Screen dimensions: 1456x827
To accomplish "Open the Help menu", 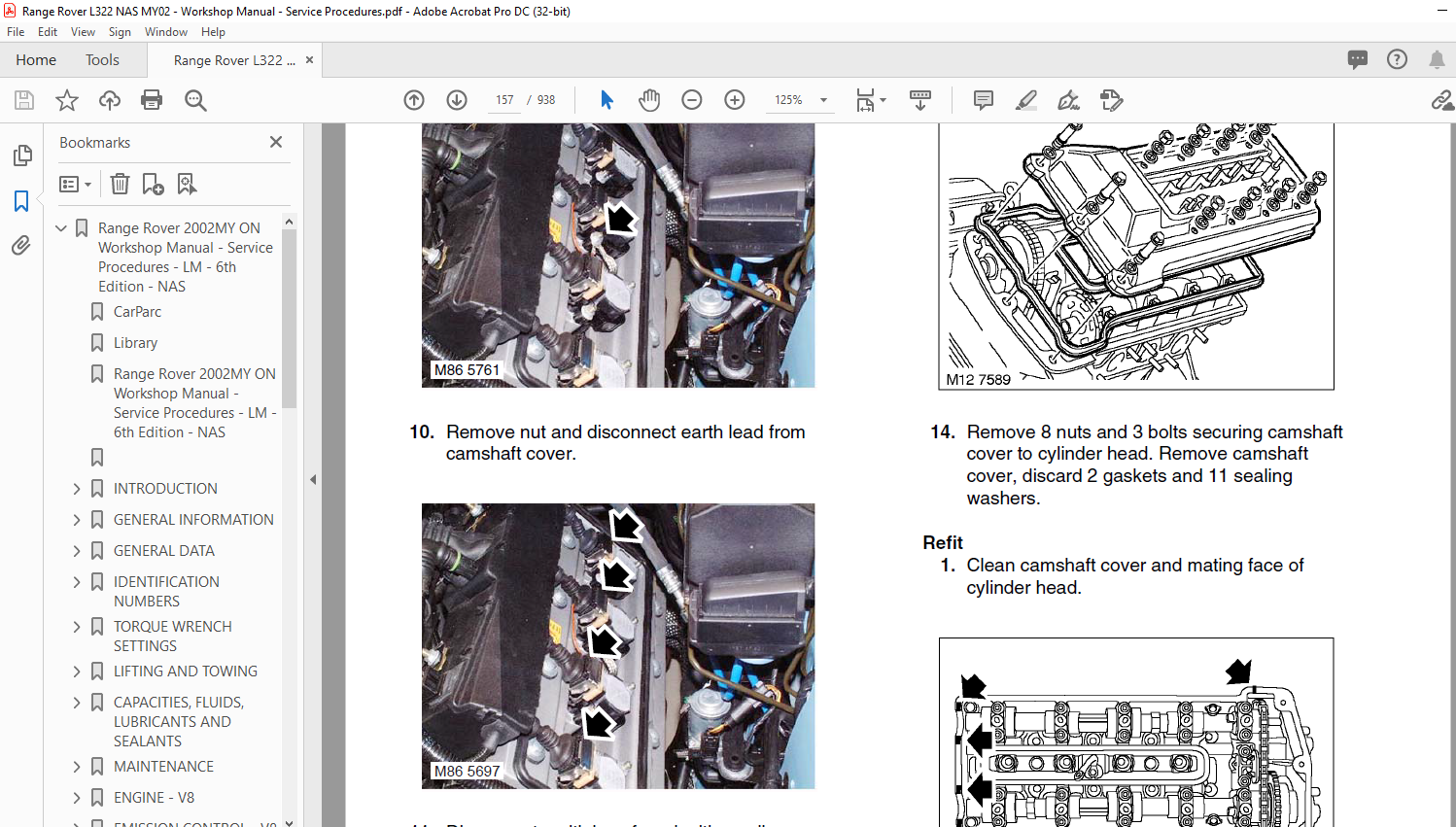I will (213, 32).
